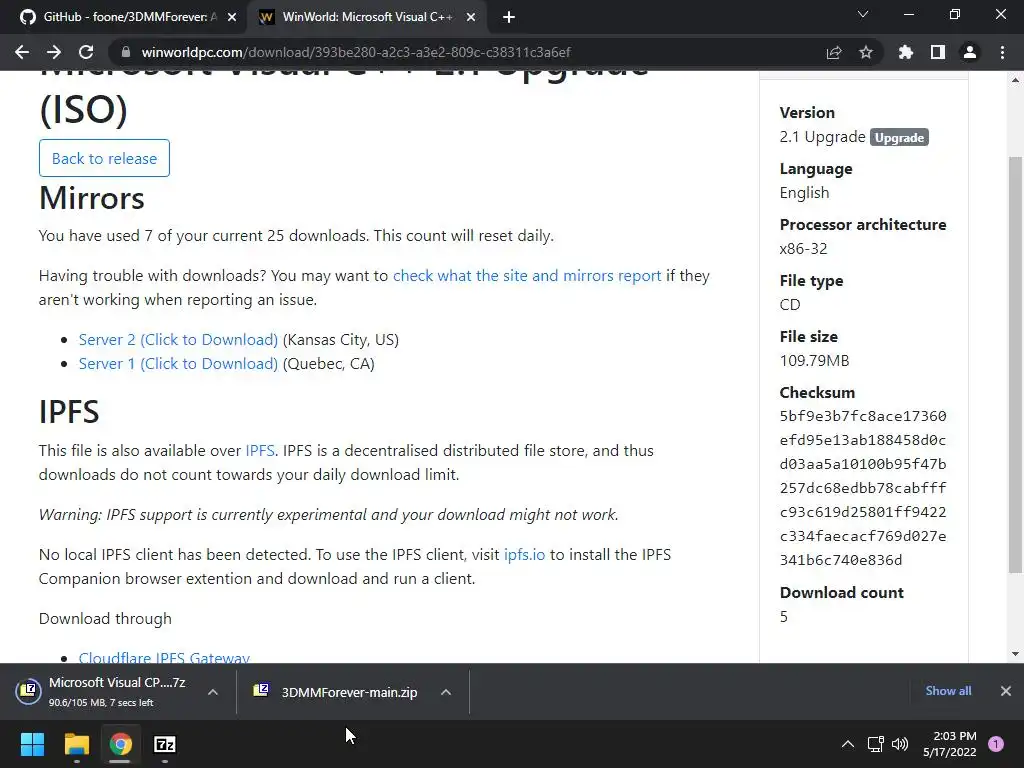Click the scrollbar down arrow
1024x768 pixels.
coord(1016,654)
